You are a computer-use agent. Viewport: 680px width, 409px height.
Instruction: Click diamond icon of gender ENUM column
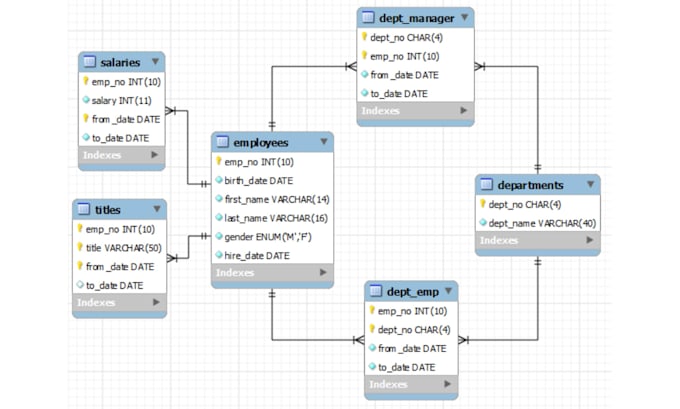[x=219, y=236]
